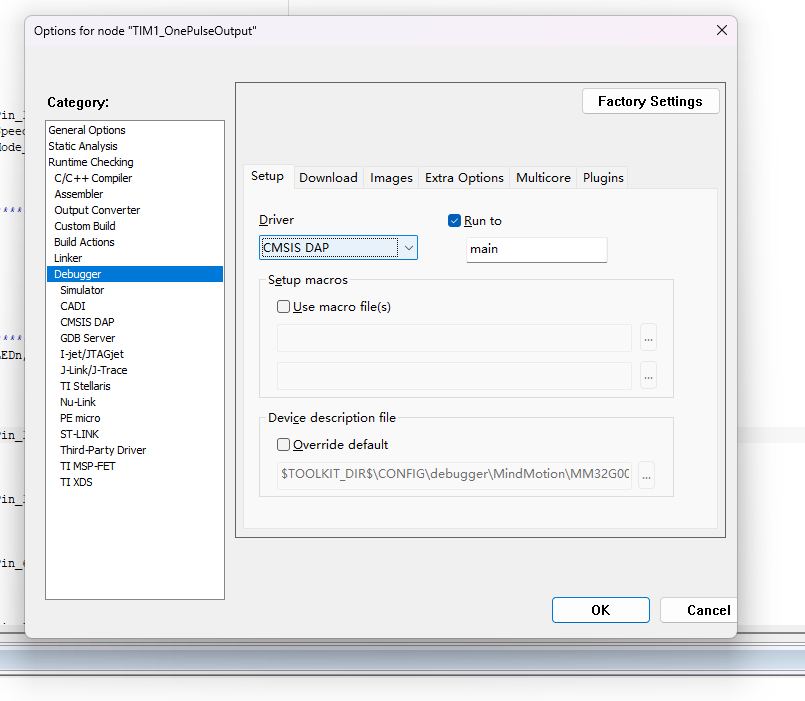Image resolution: width=805 pixels, height=701 pixels.
Task: Switch to the Download tab
Action: [328, 177]
